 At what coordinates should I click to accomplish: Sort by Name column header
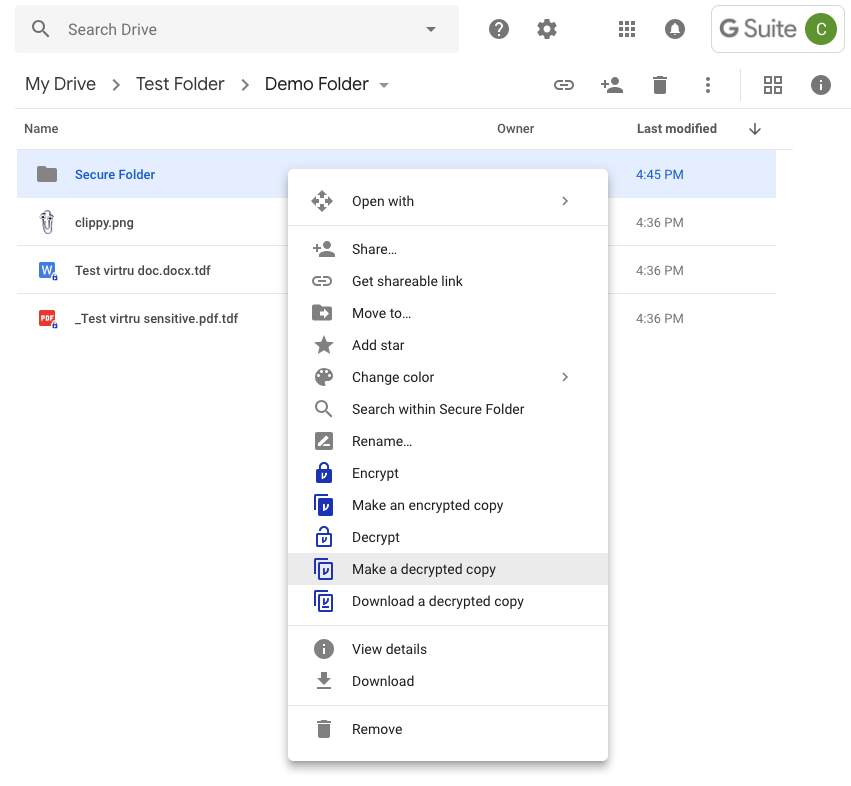click(x=41, y=129)
